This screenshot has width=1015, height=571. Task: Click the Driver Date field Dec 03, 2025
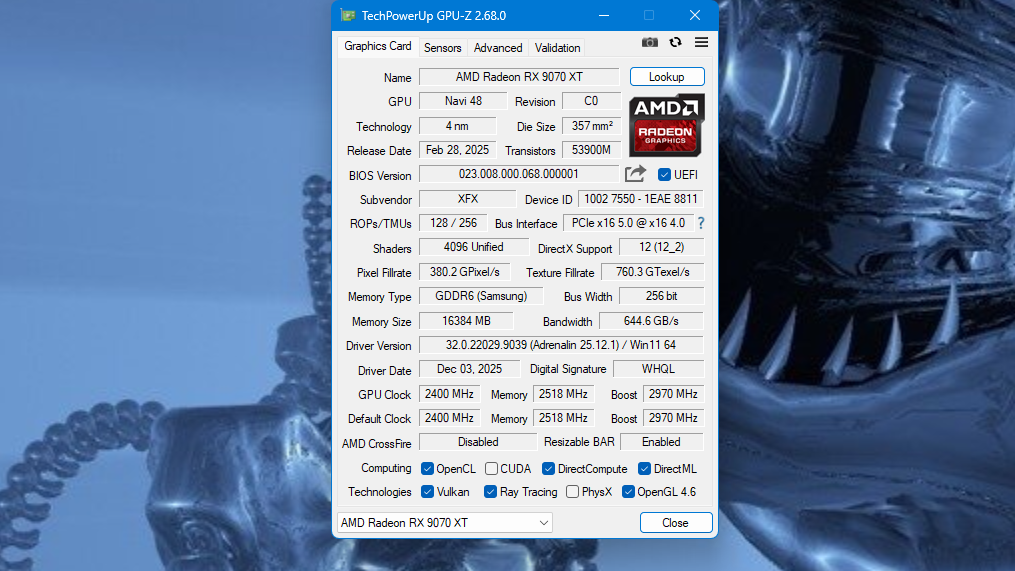pyautogui.click(x=469, y=369)
